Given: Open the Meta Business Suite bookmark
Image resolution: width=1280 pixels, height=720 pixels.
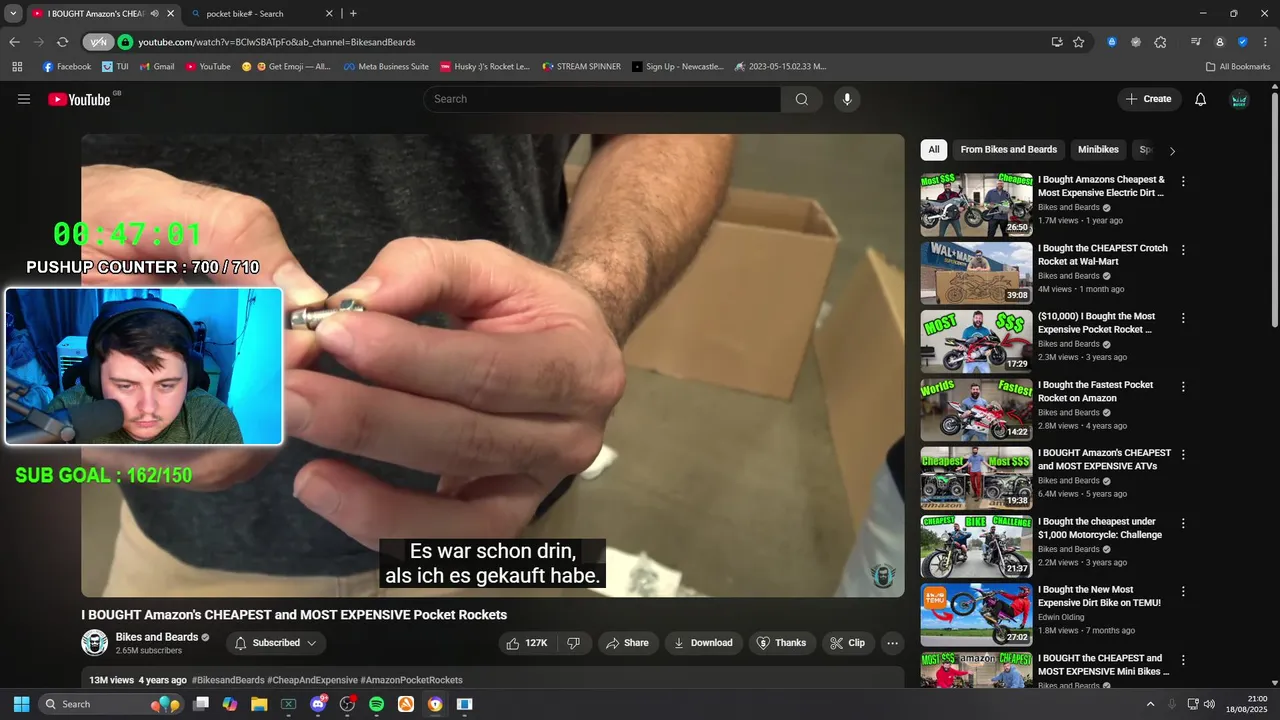Looking at the screenshot, I should (x=386, y=67).
